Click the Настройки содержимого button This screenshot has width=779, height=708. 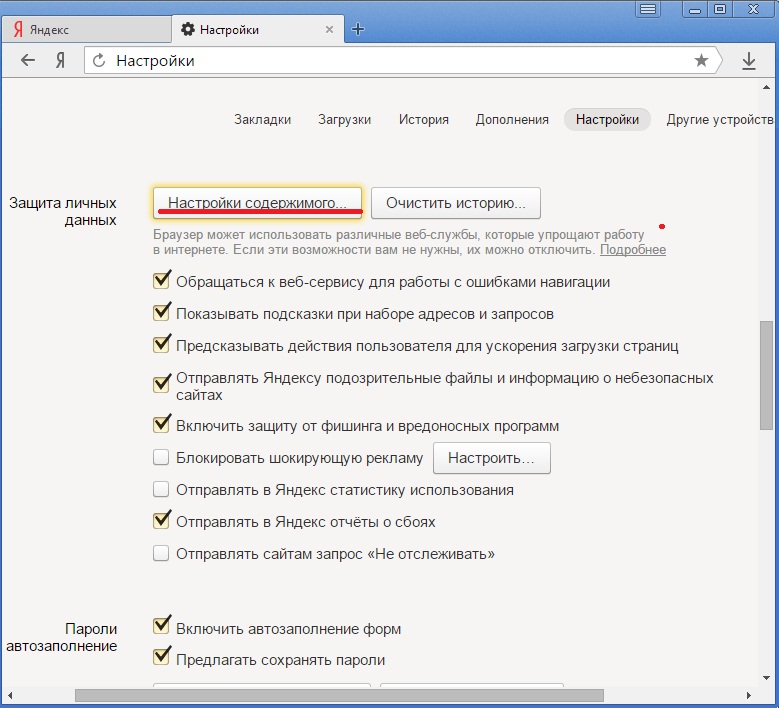click(x=257, y=203)
